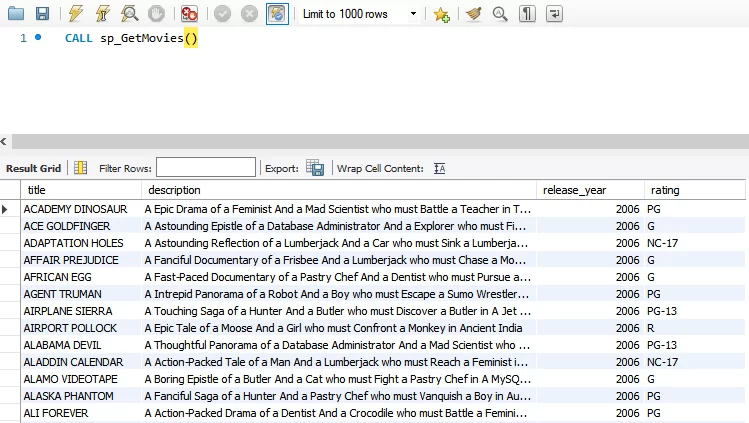Image resolution: width=749 pixels, height=423 pixels.
Task: Toggle invisible characters display
Action: 527,14
